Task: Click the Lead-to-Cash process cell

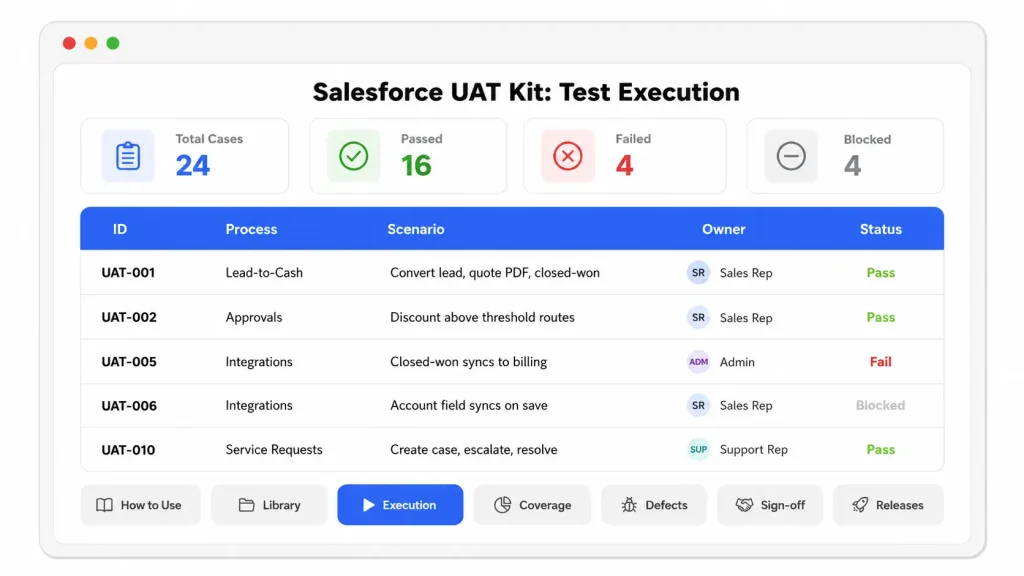Action: 264,273
